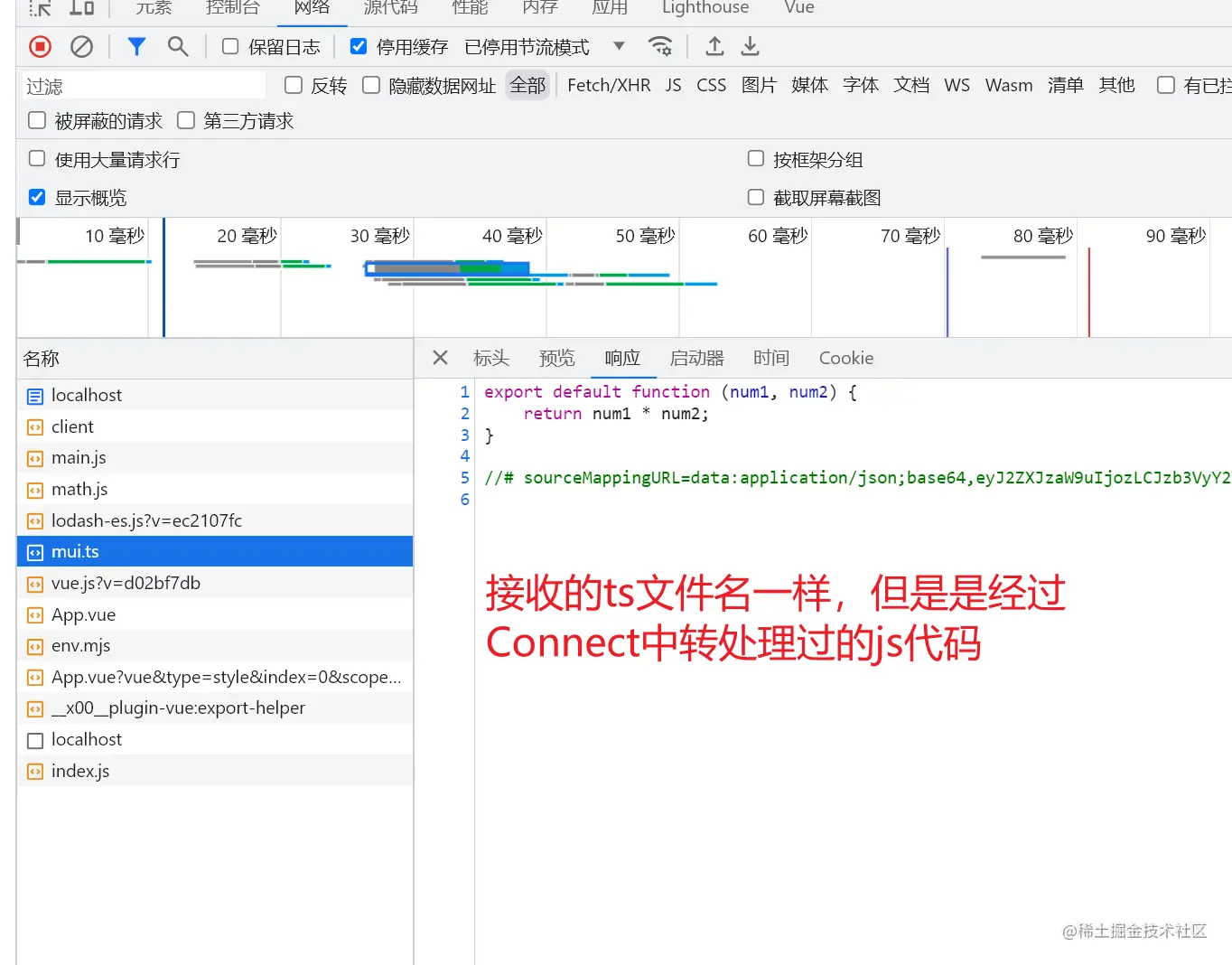
Task: Click script icon beside client
Action: coord(35,427)
